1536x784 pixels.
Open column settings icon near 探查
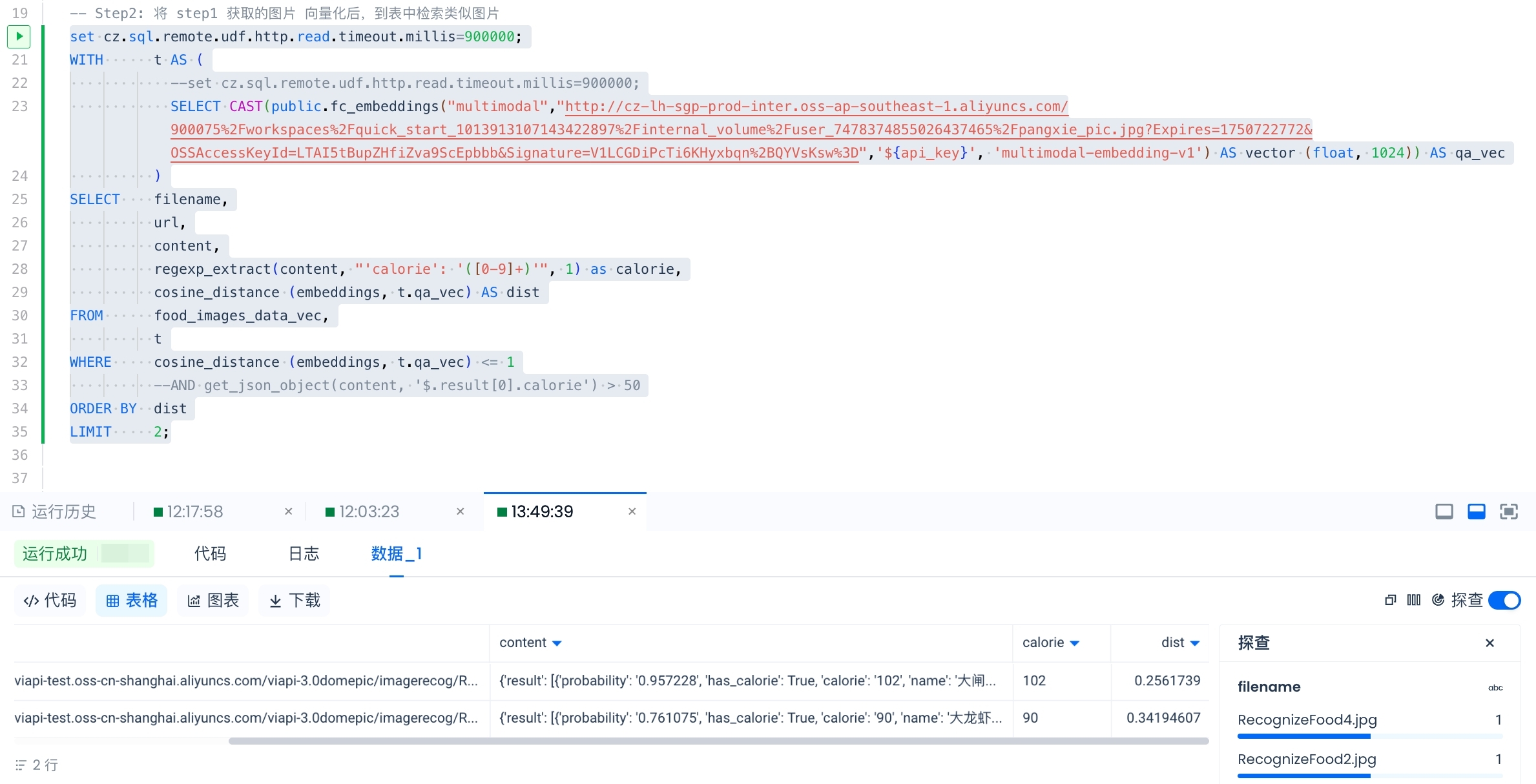coord(1413,600)
